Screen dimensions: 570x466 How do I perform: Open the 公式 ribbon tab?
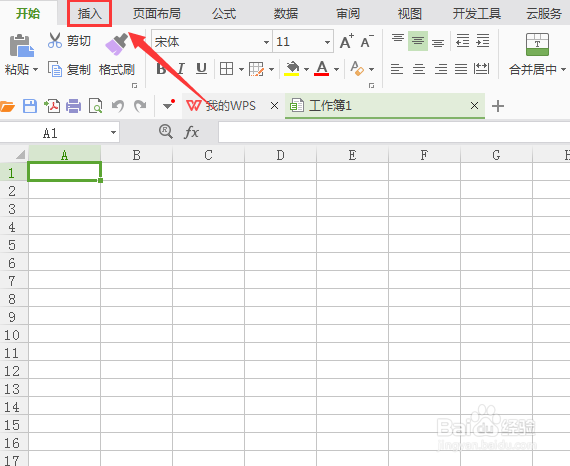tap(224, 13)
